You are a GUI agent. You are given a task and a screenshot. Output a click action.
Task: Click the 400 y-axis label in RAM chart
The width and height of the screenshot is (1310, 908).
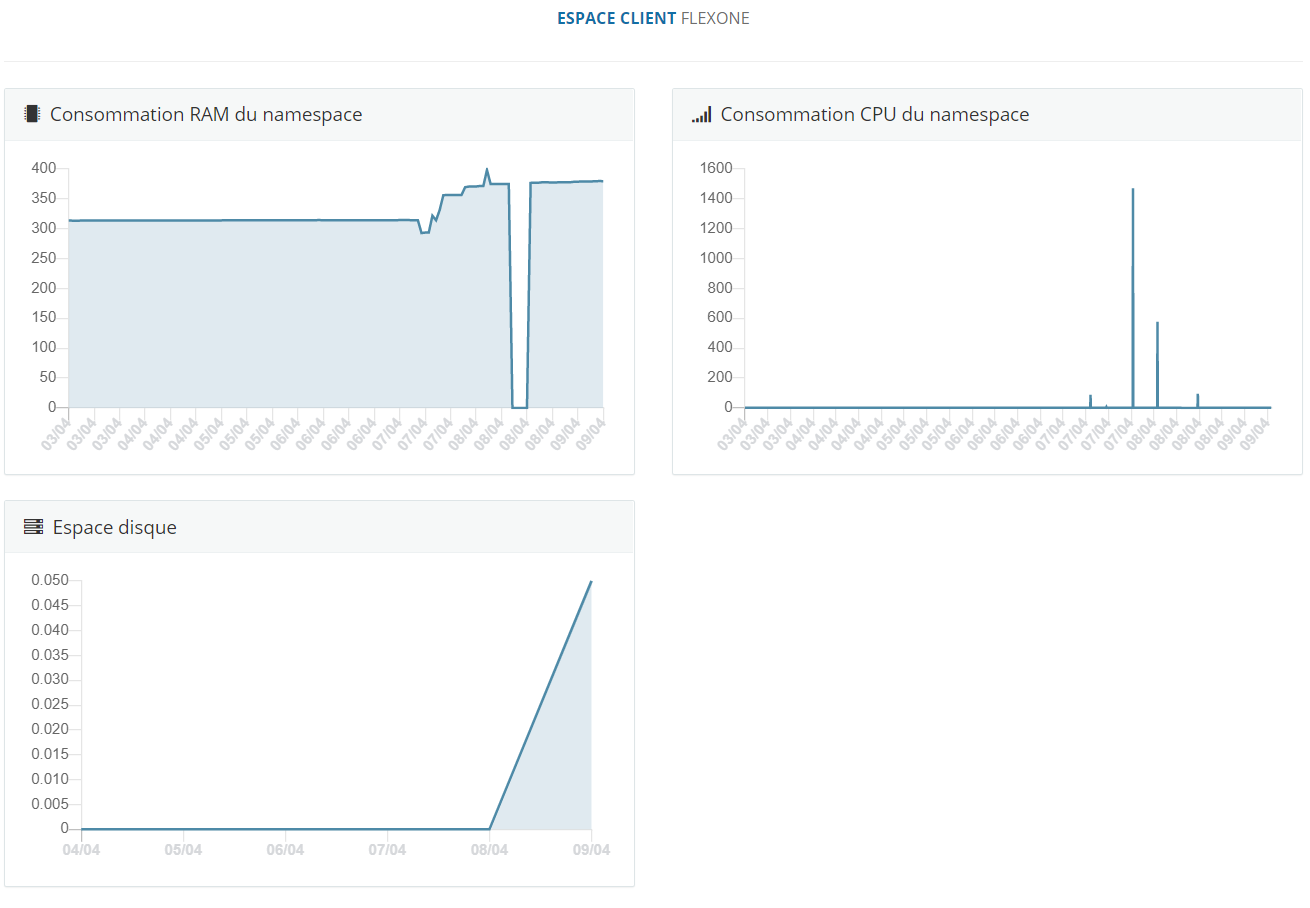pos(43,168)
